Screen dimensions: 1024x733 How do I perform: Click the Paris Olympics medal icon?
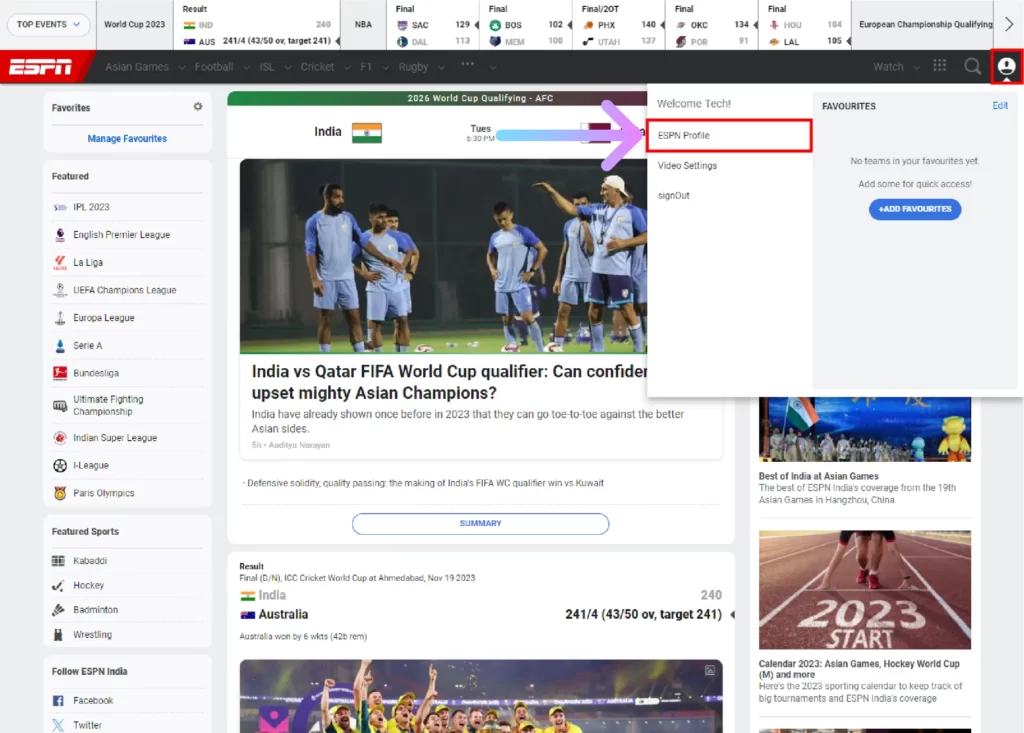(x=60, y=493)
